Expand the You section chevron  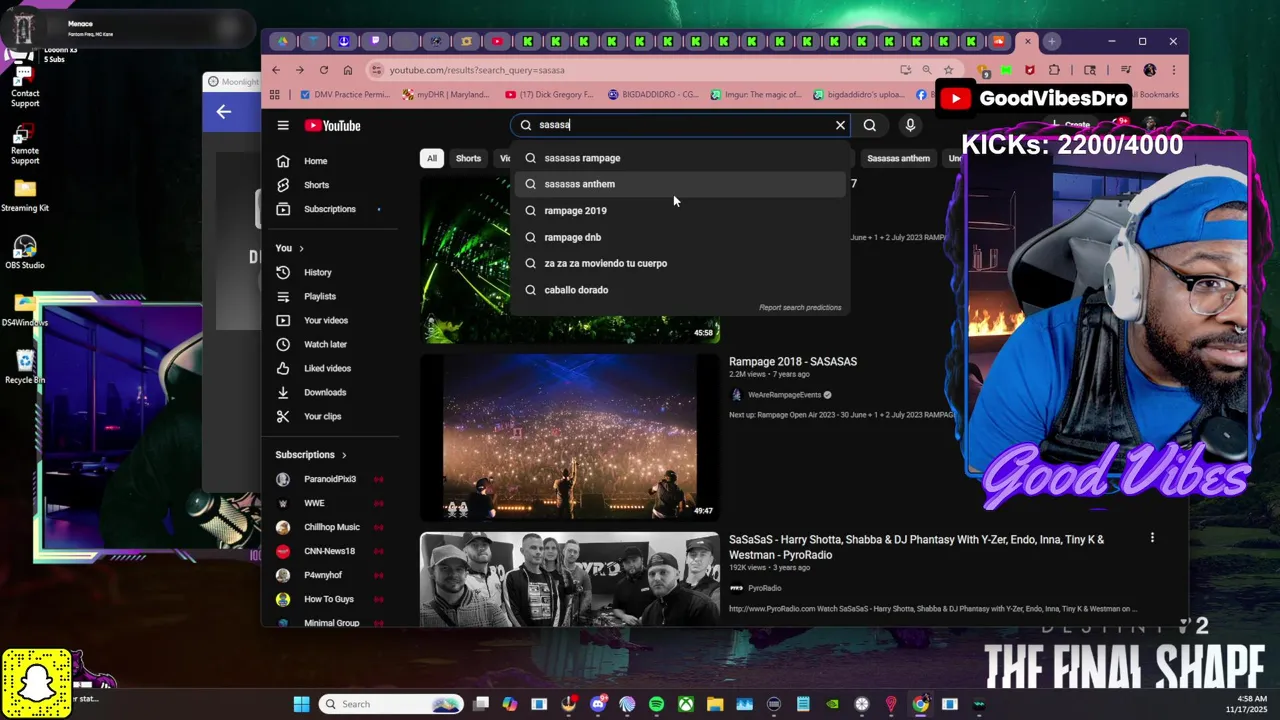coord(301,248)
